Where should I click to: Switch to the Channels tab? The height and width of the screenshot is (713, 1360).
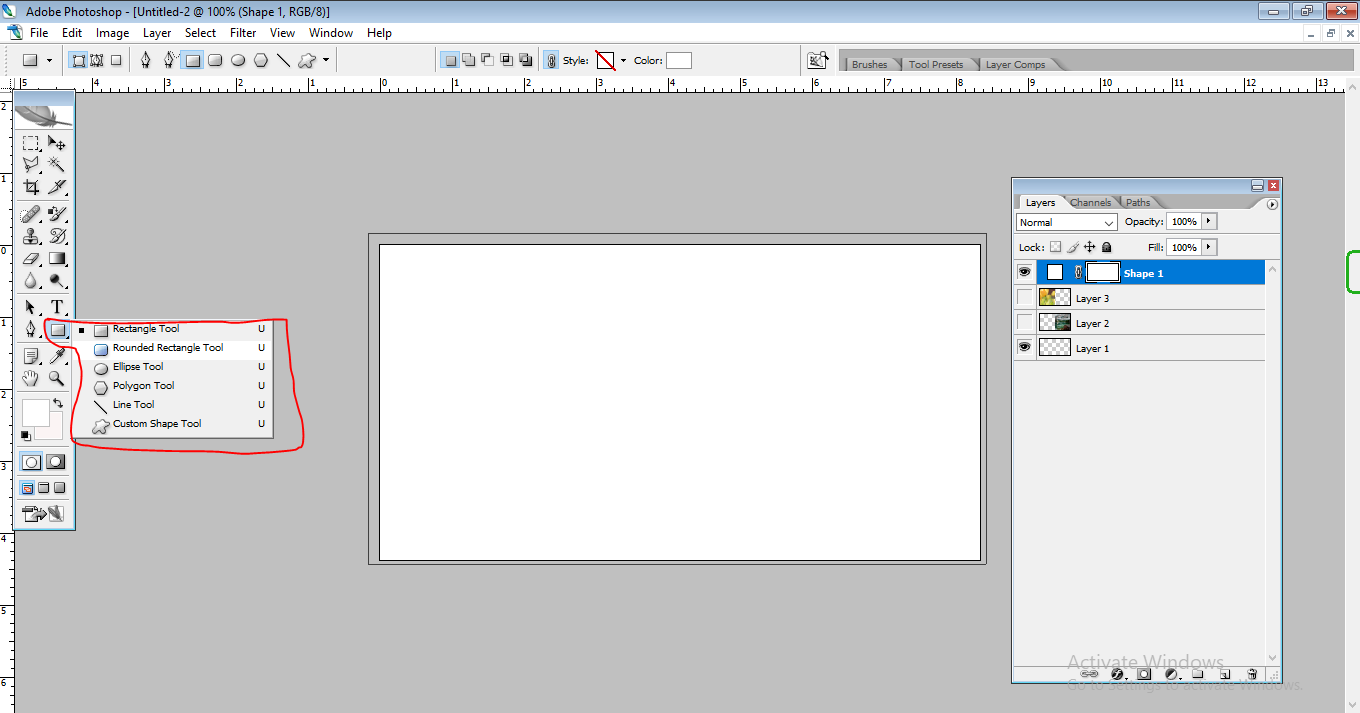coord(1091,202)
